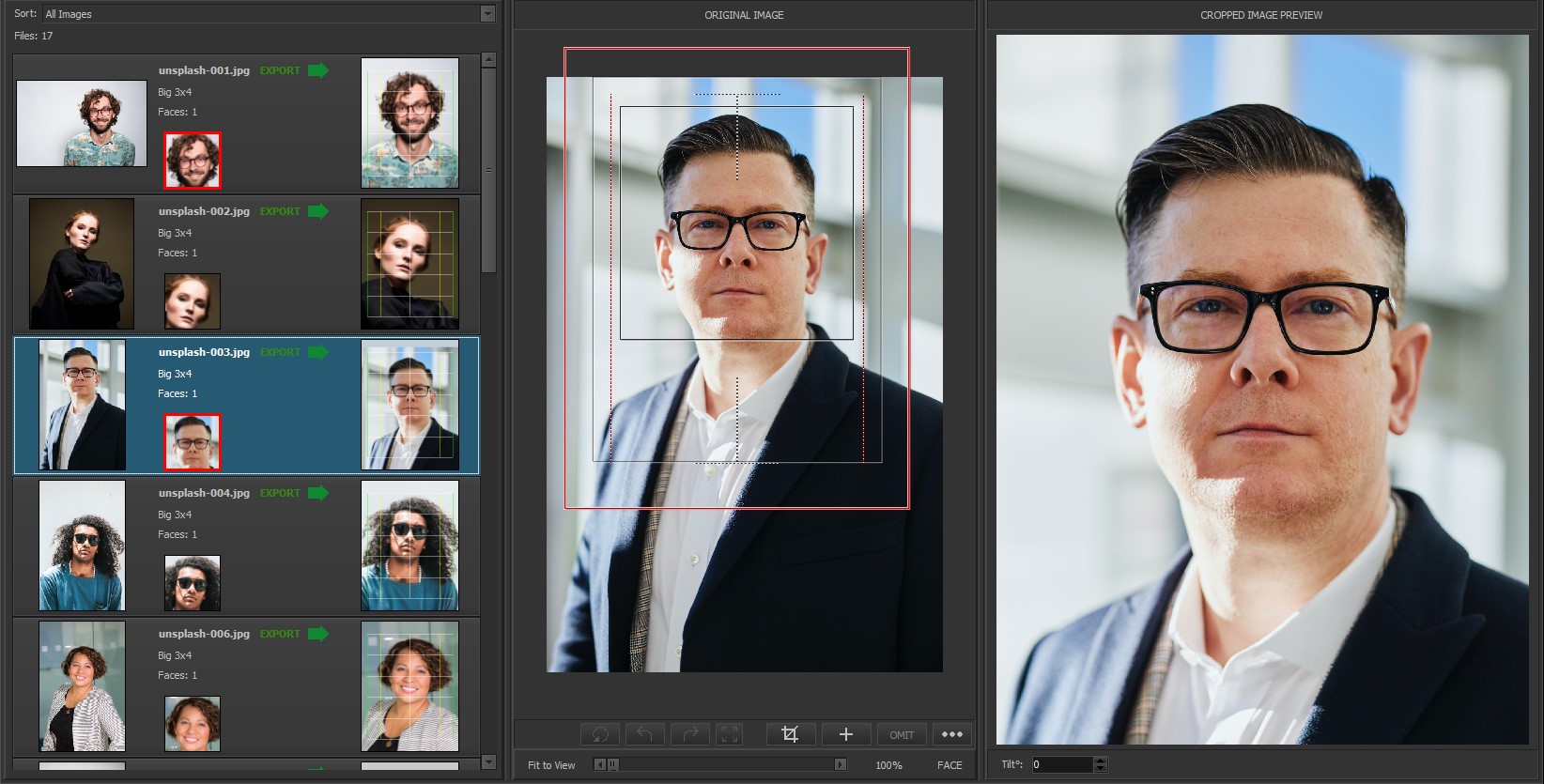
Task: Toggle face thumbnail under unsplash-002.jpg
Action: click(x=193, y=301)
